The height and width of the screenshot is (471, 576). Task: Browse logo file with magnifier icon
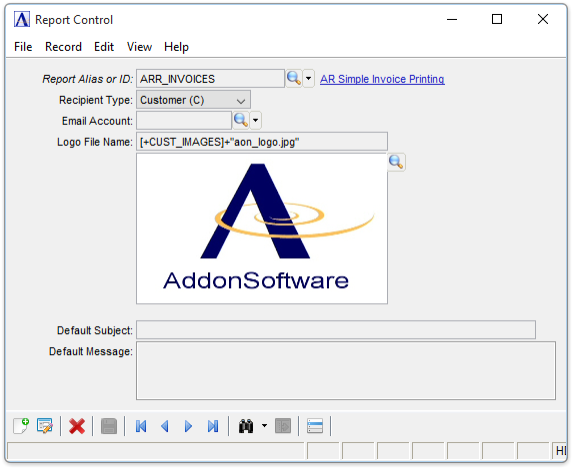coord(396,162)
